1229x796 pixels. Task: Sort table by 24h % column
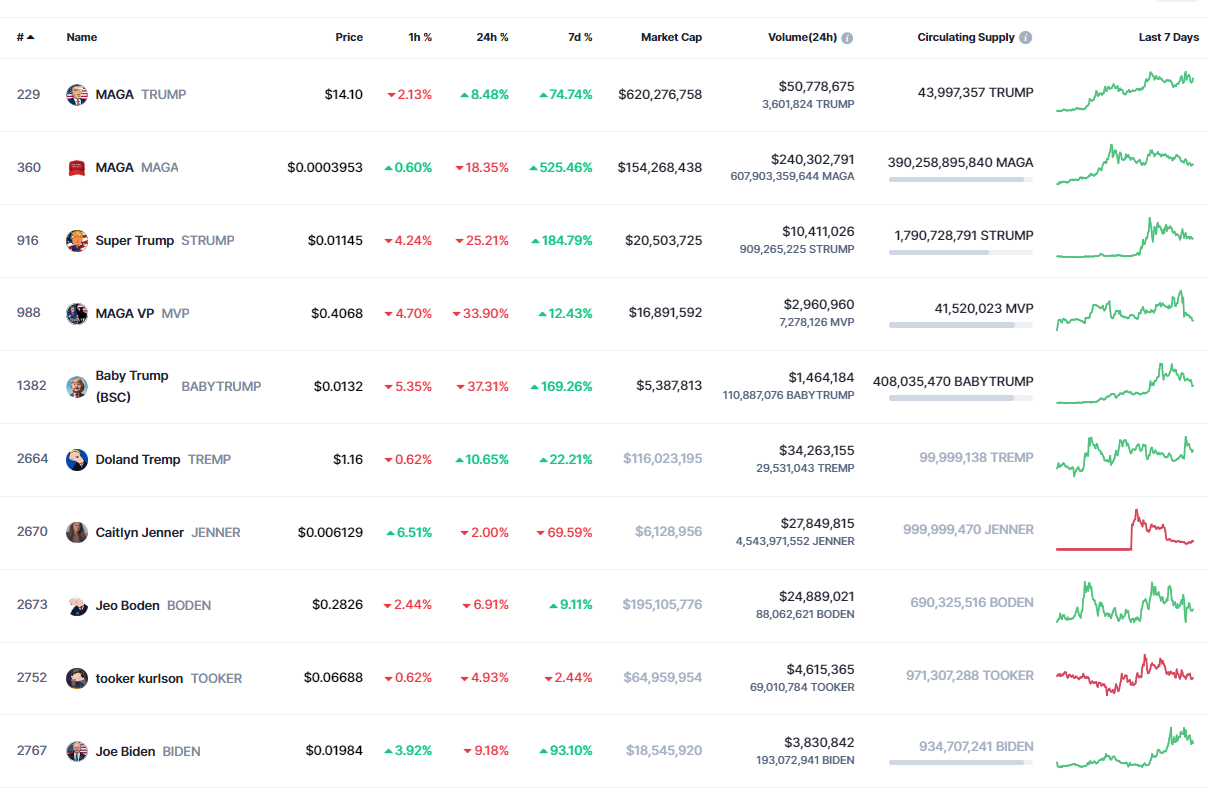pos(492,38)
